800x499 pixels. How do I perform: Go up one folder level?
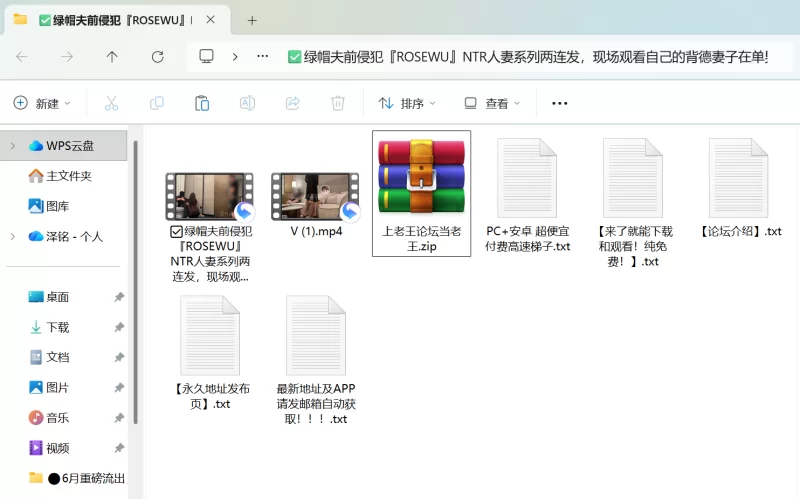click(x=112, y=57)
